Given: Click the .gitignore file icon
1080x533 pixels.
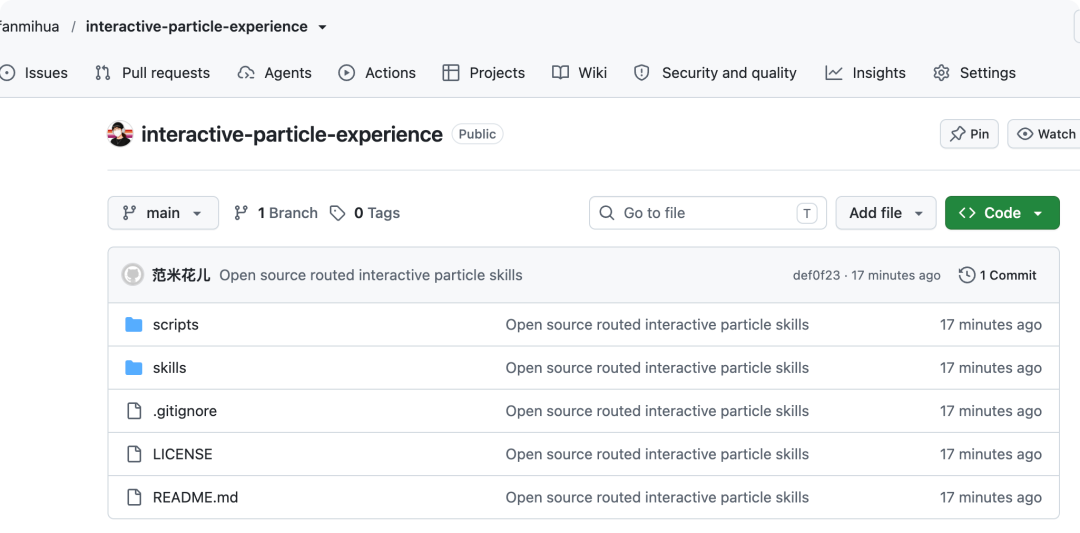Looking at the screenshot, I should pyautogui.click(x=134, y=411).
